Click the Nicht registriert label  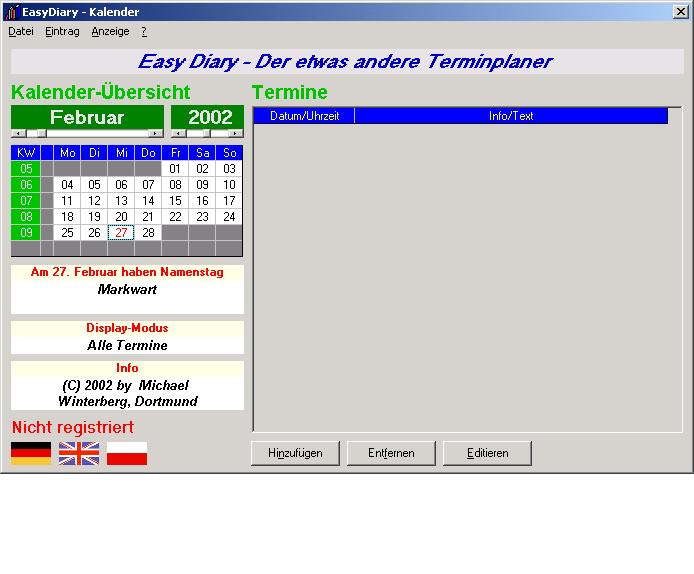tap(73, 428)
